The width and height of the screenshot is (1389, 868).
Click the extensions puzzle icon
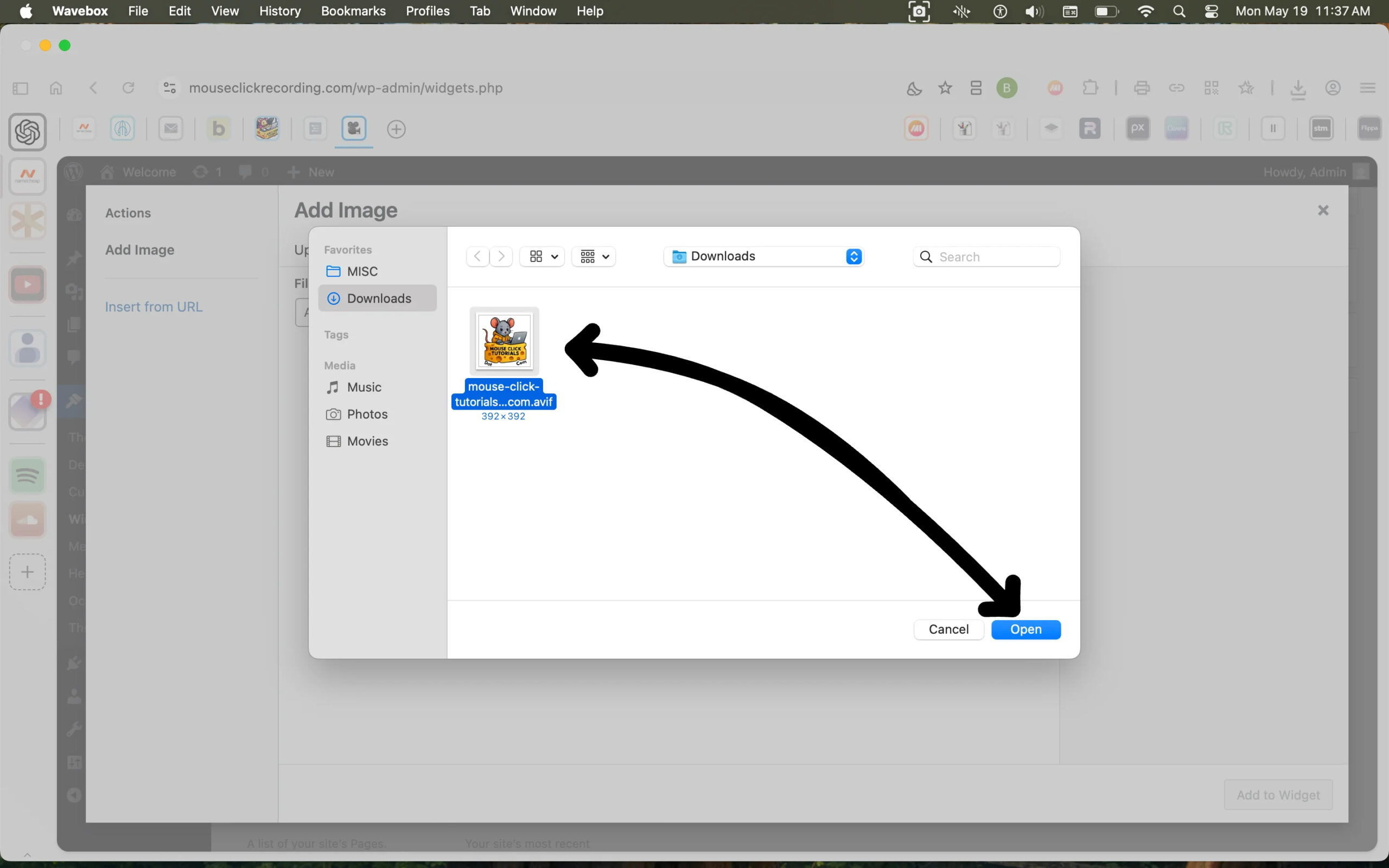(1090, 88)
